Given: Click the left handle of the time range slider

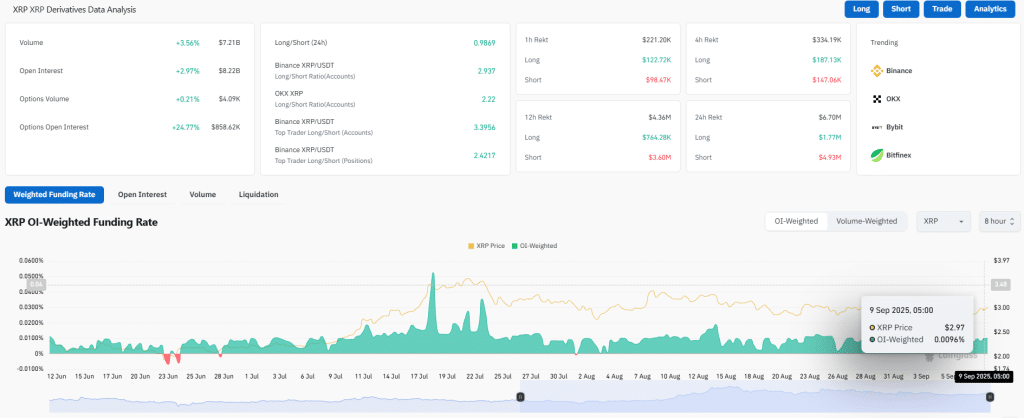Looking at the screenshot, I should pyautogui.click(x=519, y=398).
